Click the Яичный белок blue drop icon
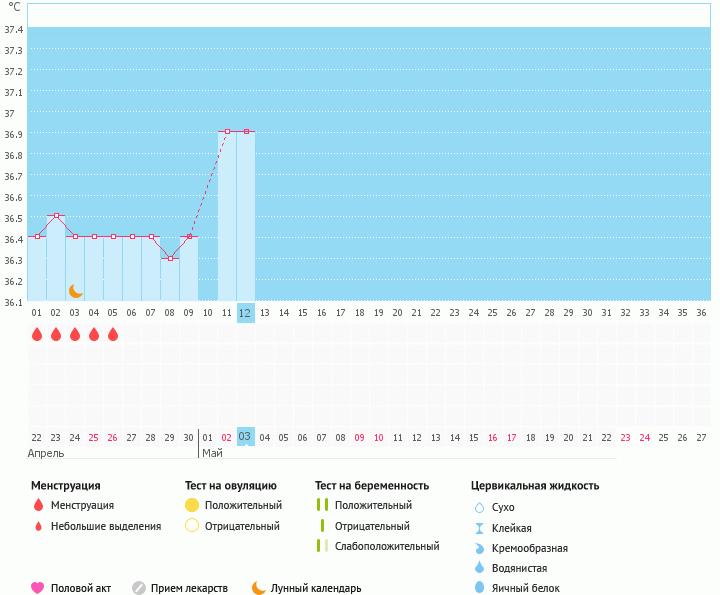 click(479, 588)
